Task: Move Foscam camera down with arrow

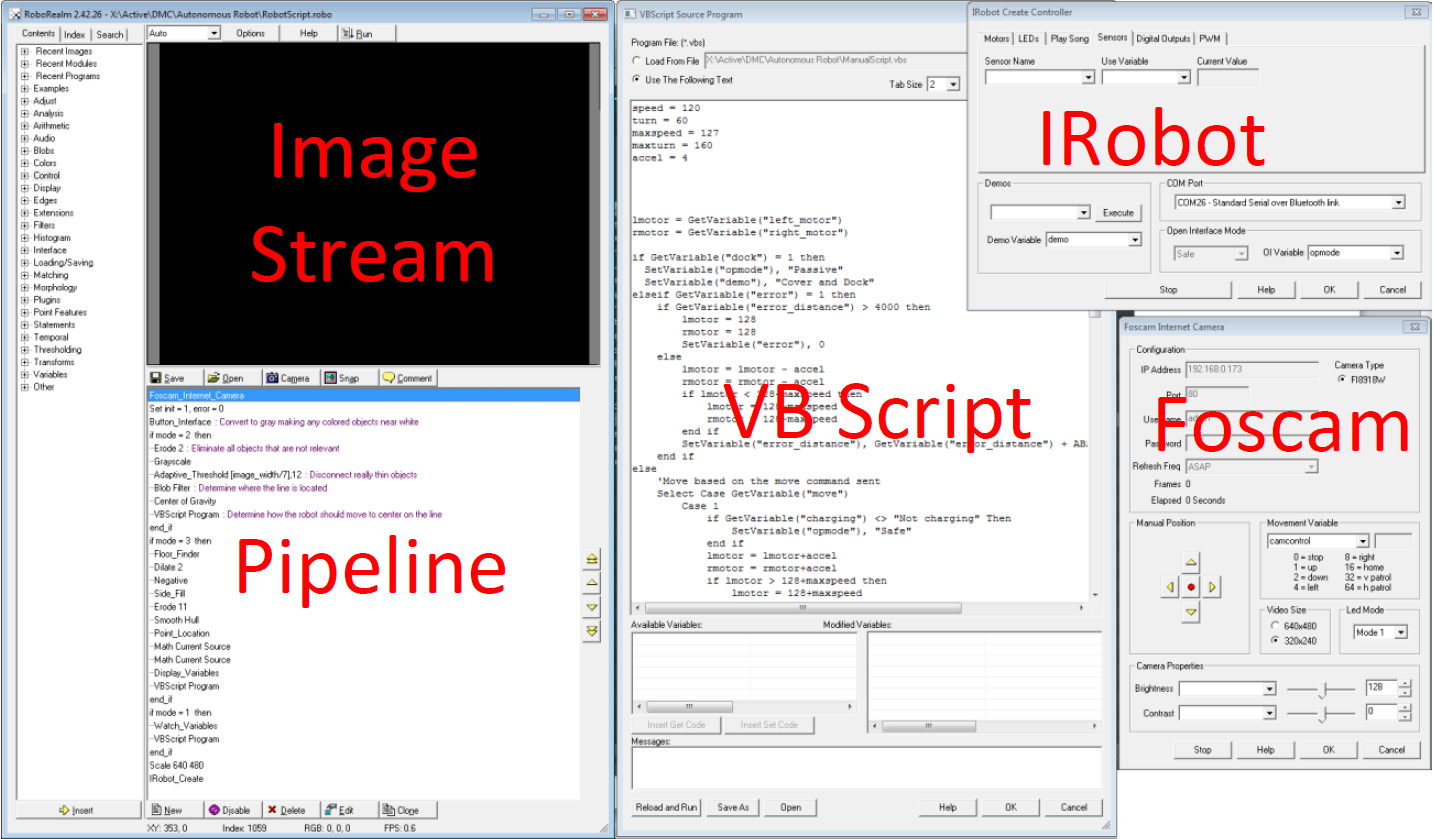Action: tap(1191, 611)
